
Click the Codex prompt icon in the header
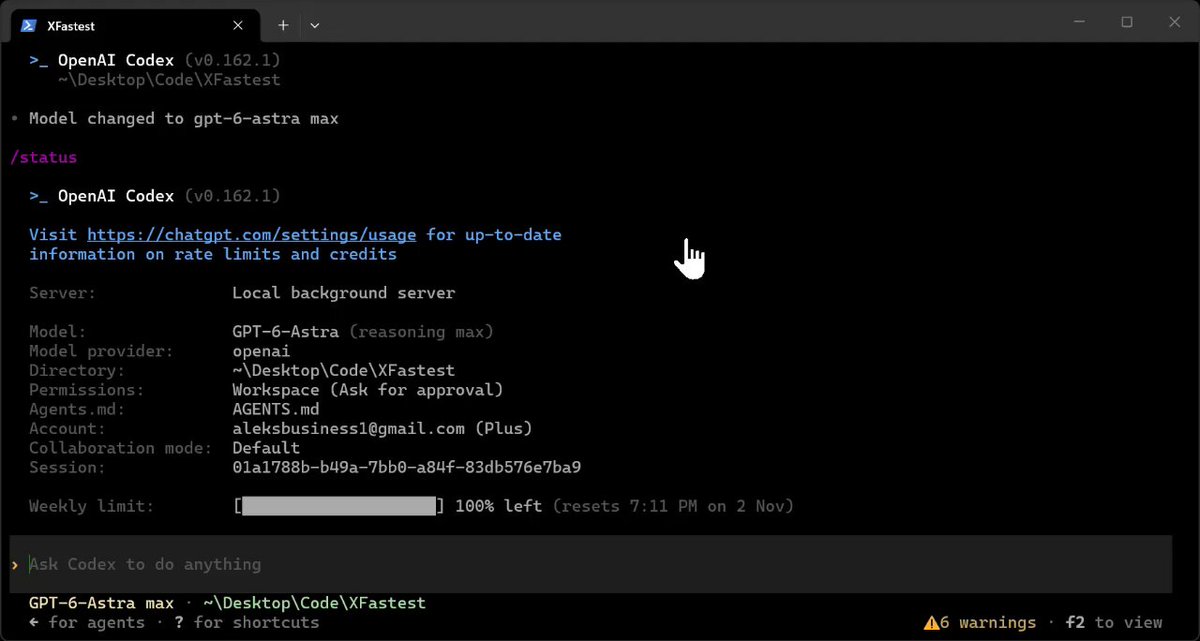pos(38,61)
